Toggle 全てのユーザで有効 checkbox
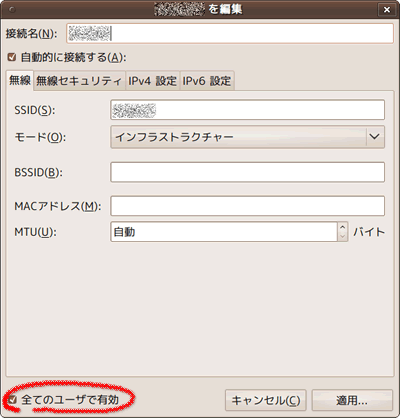The width and height of the screenshot is (400, 418). click(x=13, y=400)
